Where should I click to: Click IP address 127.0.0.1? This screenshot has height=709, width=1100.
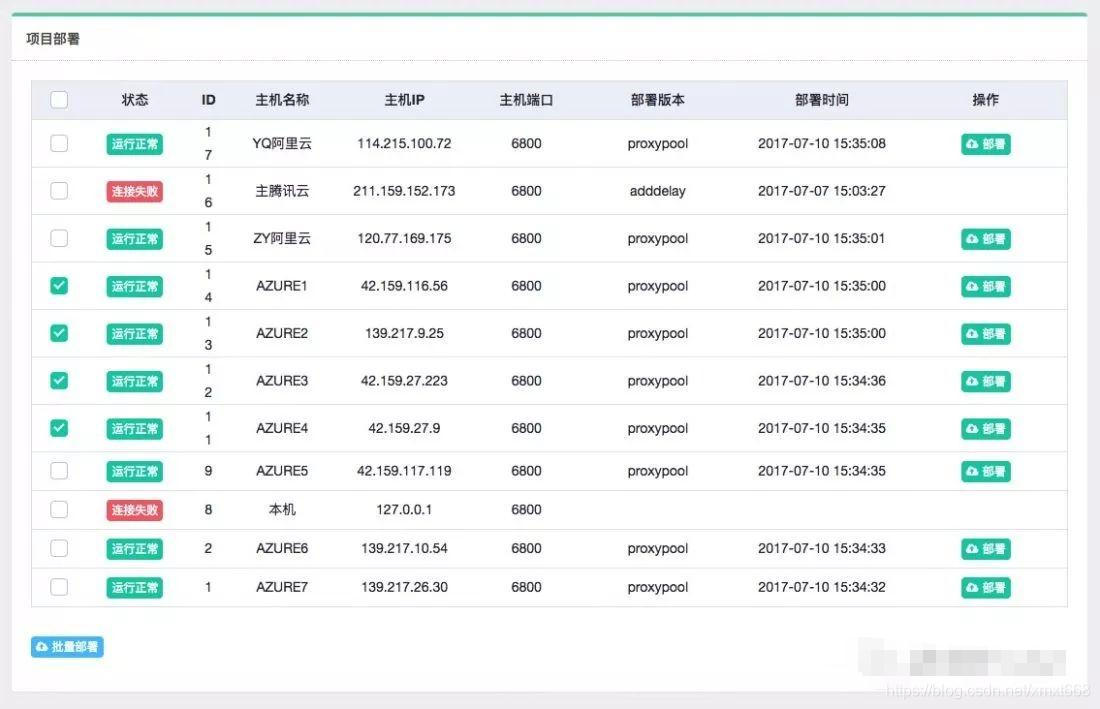pyautogui.click(x=404, y=509)
